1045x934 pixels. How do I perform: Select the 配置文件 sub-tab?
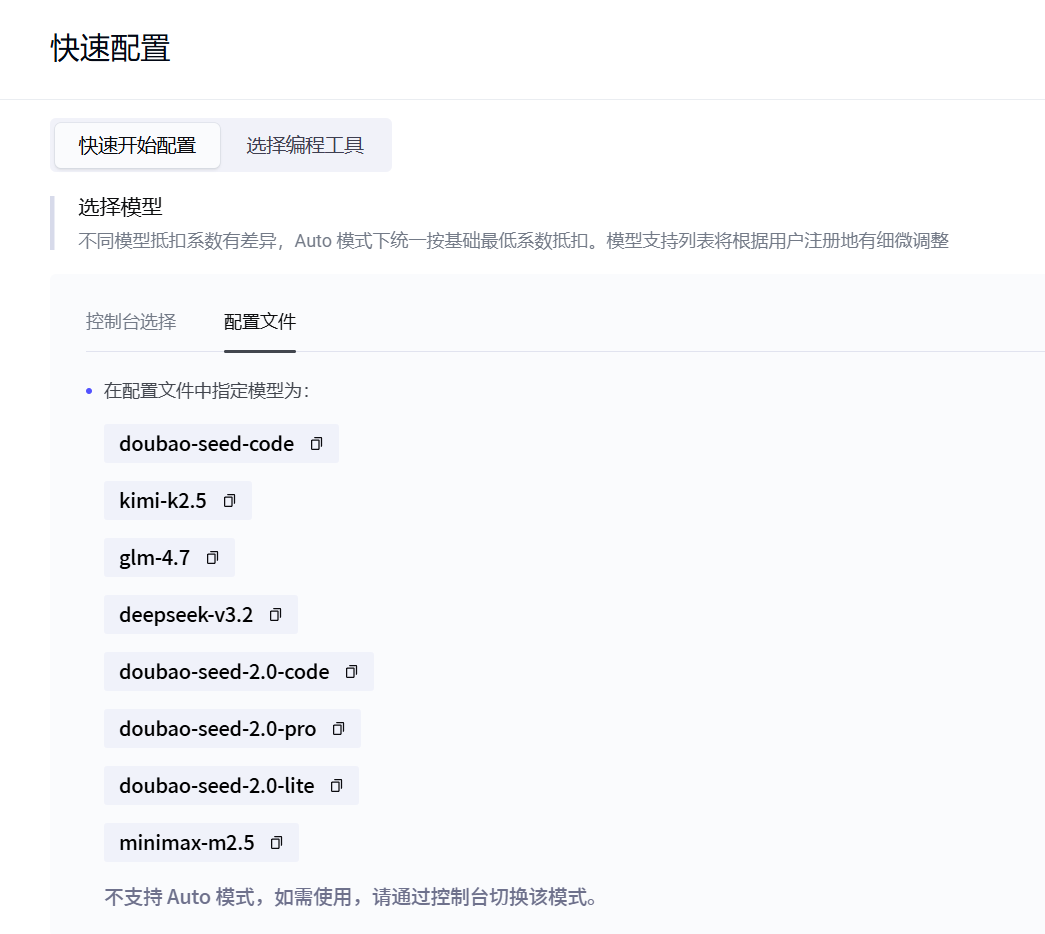260,322
